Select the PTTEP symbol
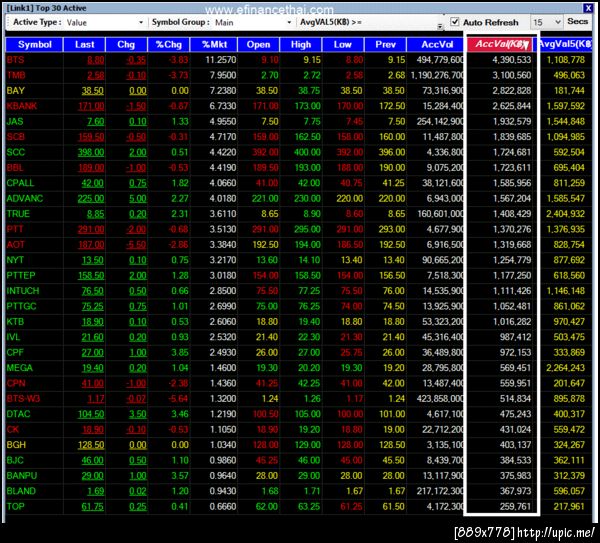 click(21, 276)
